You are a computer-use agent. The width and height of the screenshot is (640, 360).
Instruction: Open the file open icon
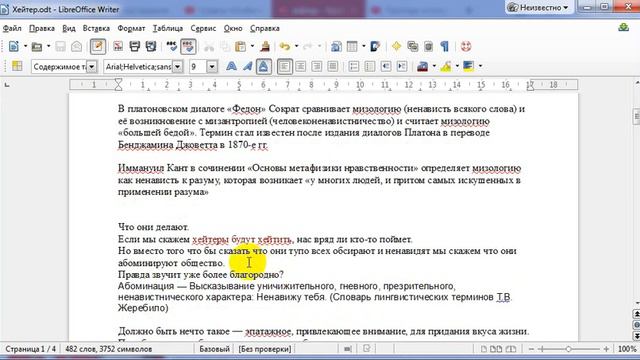pos(37,47)
